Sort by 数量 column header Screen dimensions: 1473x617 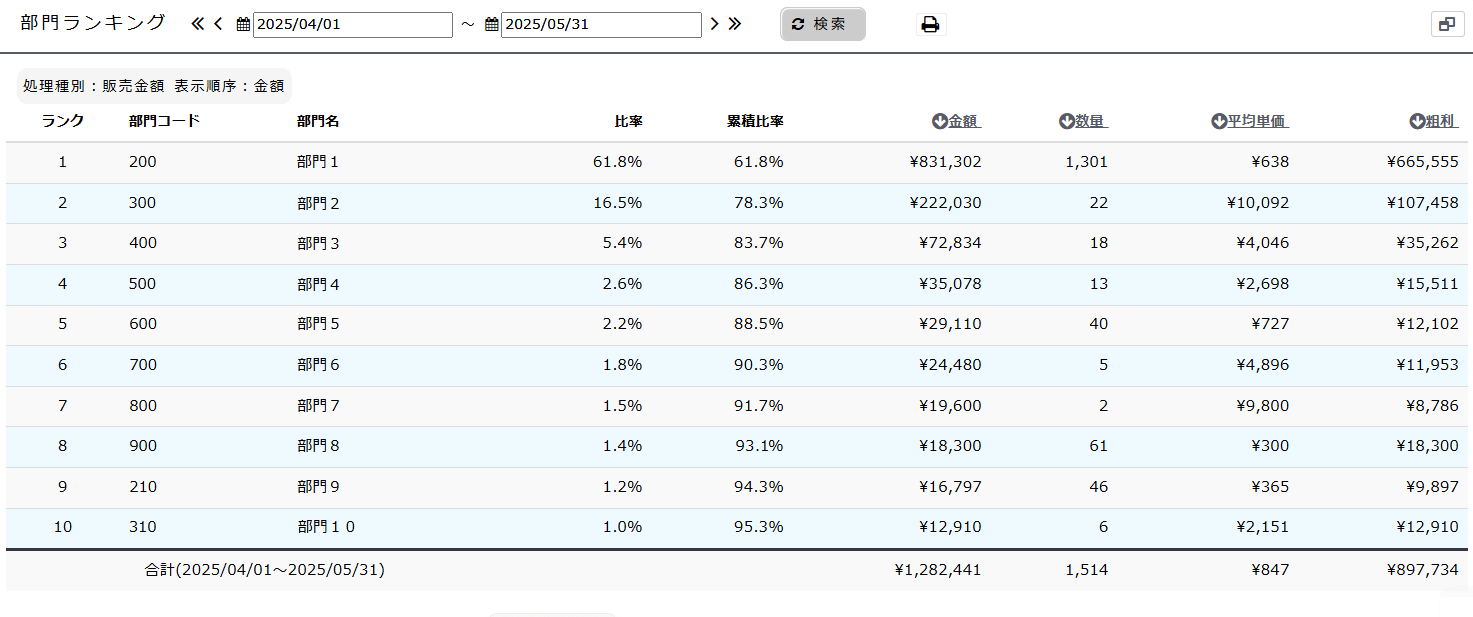tap(1083, 122)
